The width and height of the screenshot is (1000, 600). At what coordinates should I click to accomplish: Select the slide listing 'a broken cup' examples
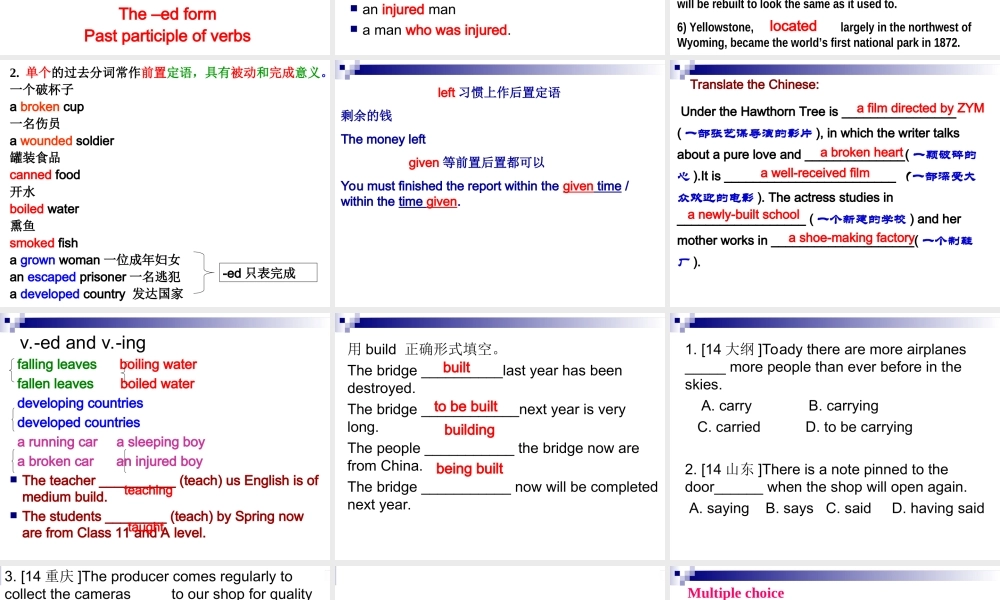165,184
